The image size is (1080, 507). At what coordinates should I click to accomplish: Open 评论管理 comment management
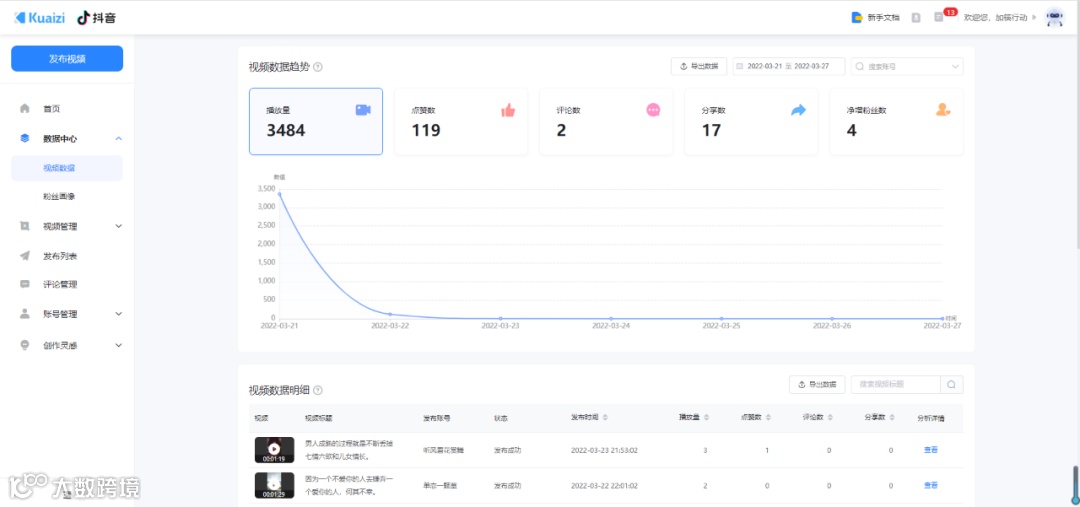[x=60, y=284]
